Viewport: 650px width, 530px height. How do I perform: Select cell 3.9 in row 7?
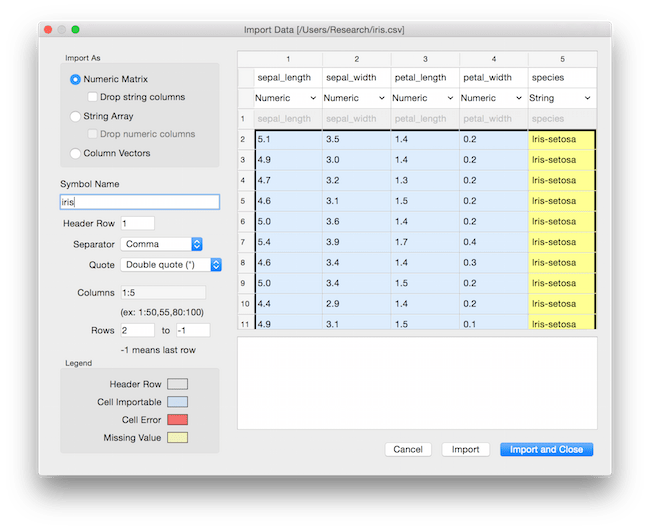pyautogui.click(x=357, y=242)
